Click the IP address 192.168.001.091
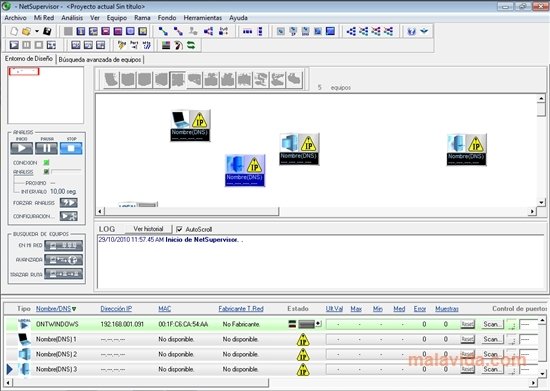 point(122,324)
